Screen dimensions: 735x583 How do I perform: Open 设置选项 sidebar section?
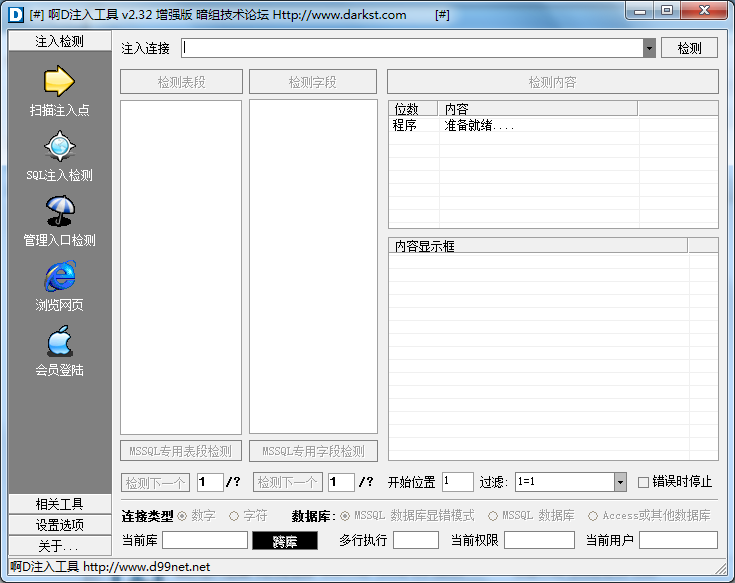coord(60,525)
